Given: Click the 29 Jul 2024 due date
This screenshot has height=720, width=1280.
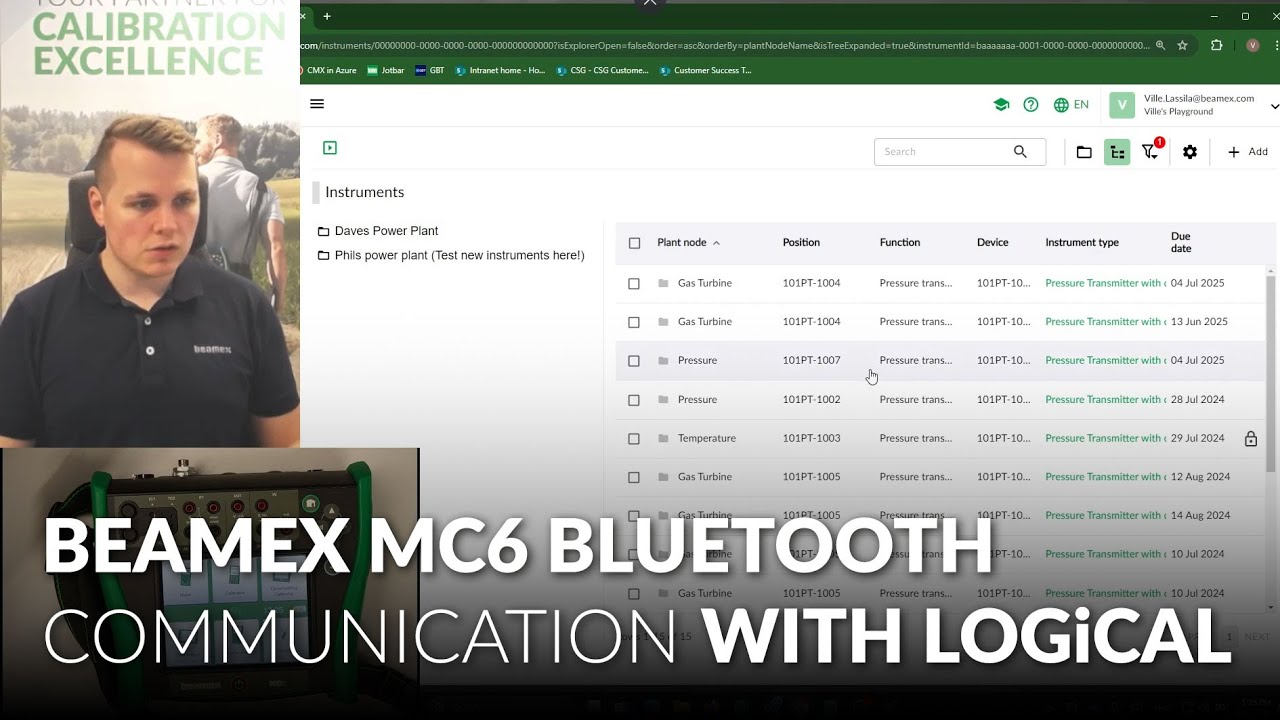Looking at the screenshot, I should (1197, 439).
